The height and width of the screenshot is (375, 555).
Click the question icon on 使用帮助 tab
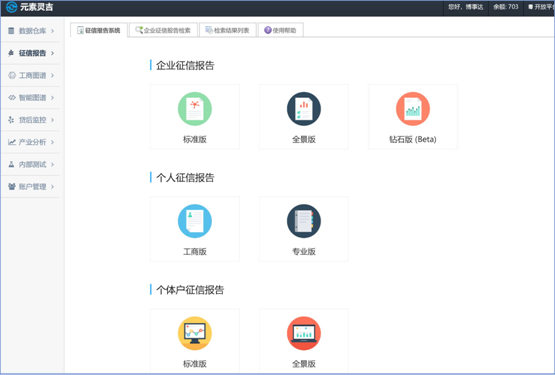click(x=268, y=30)
